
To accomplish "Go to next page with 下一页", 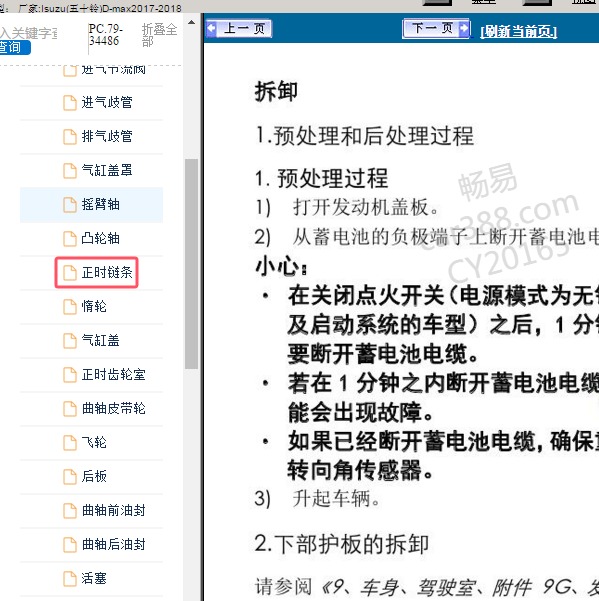I will 437,28.
